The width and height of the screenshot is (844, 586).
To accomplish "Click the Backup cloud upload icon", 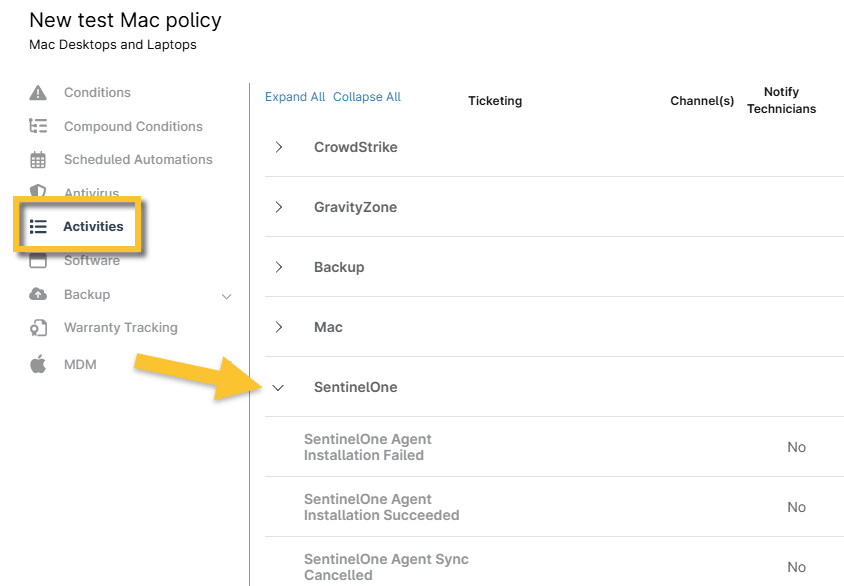I will 38,294.
